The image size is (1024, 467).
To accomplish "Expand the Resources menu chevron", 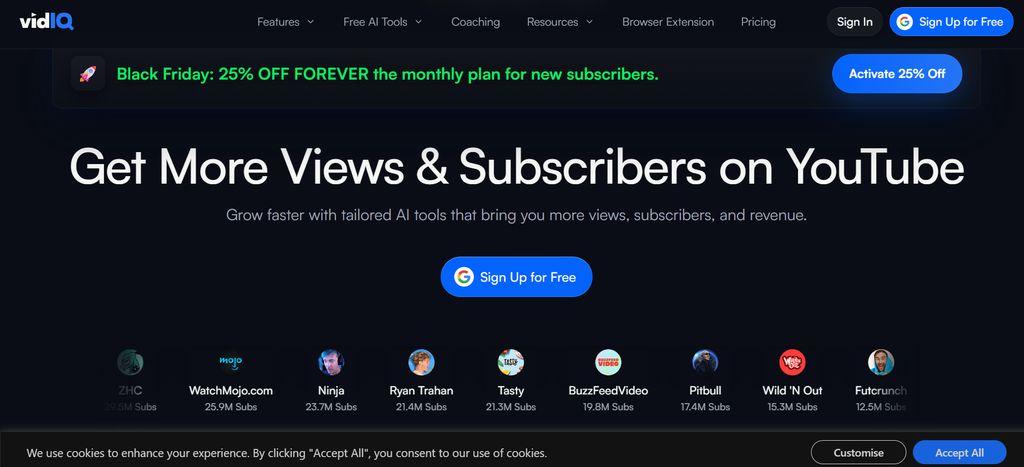I will click(589, 22).
